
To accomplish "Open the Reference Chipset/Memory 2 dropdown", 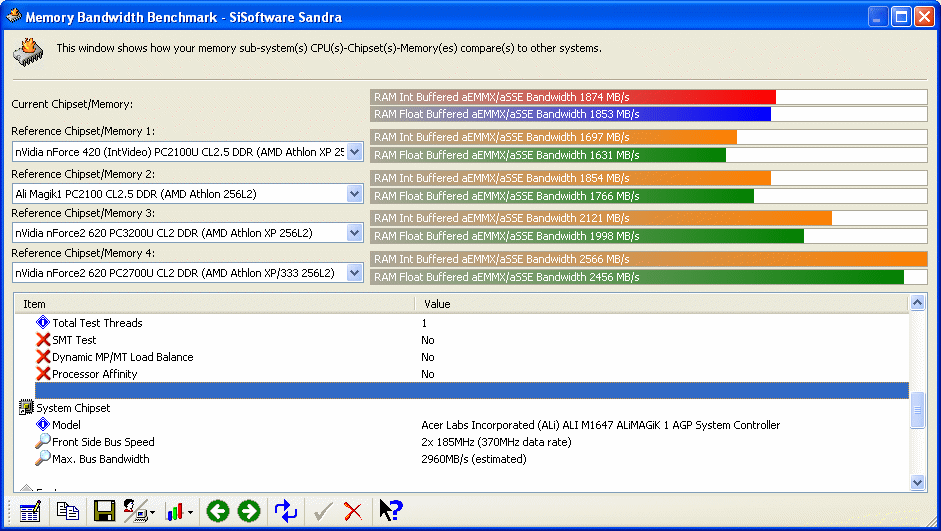I will click(x=354, y=193).
